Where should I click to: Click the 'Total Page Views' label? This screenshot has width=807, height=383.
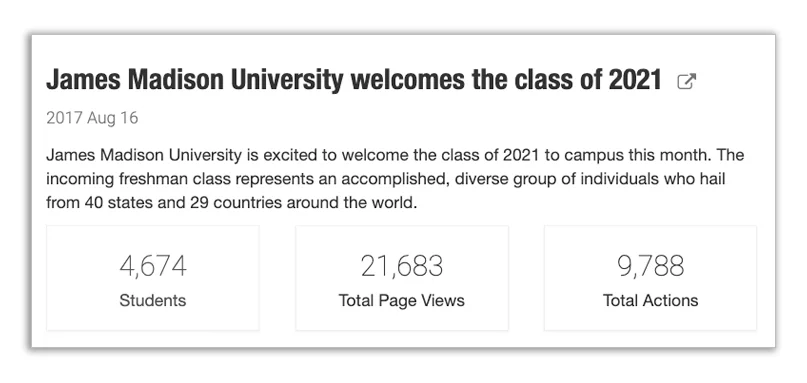[x=401, y=300]
